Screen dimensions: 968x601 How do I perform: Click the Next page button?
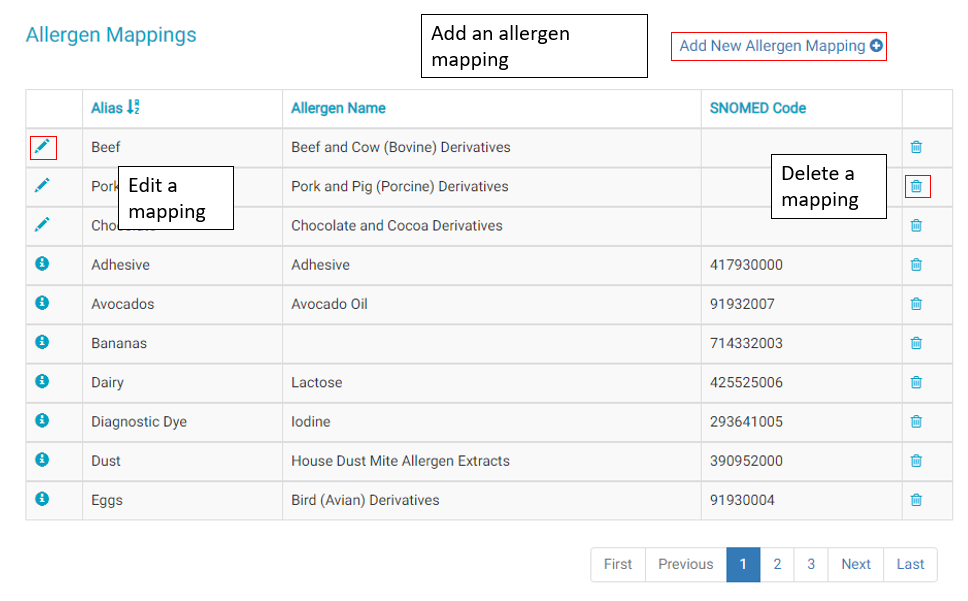point(856,564)
